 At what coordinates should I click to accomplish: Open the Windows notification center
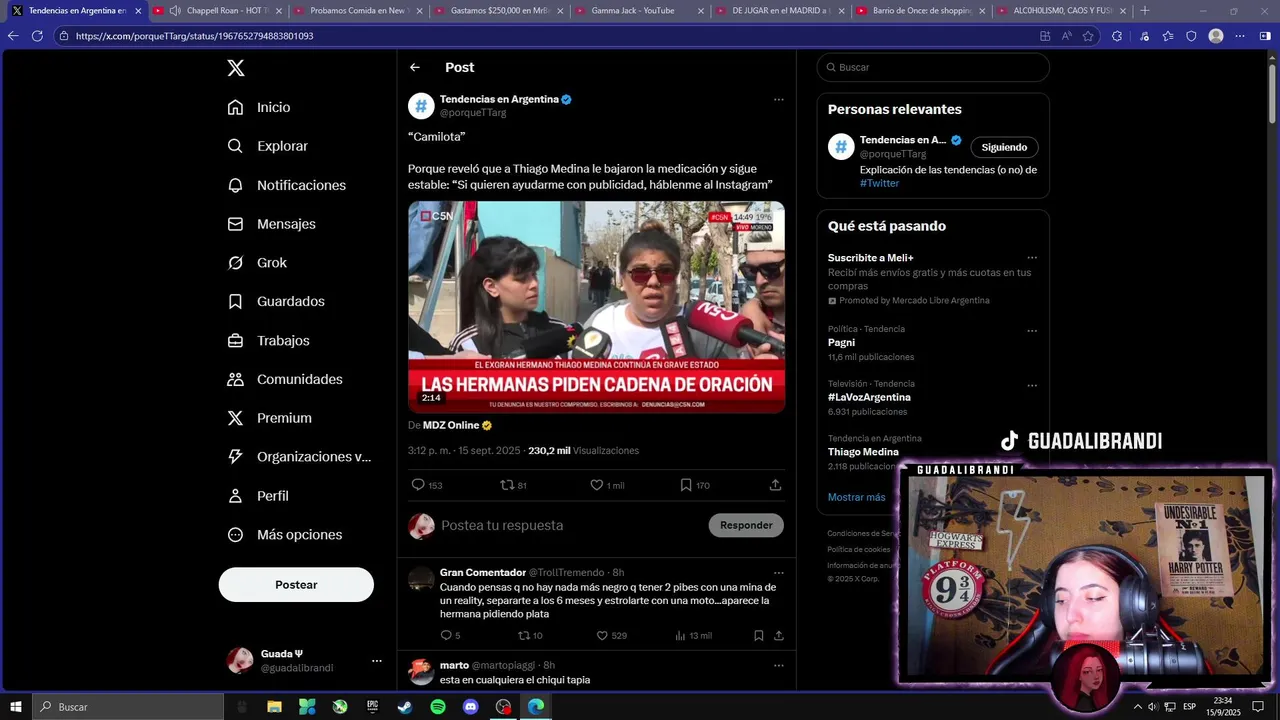pyautogui.click(x=1259, y=707)
